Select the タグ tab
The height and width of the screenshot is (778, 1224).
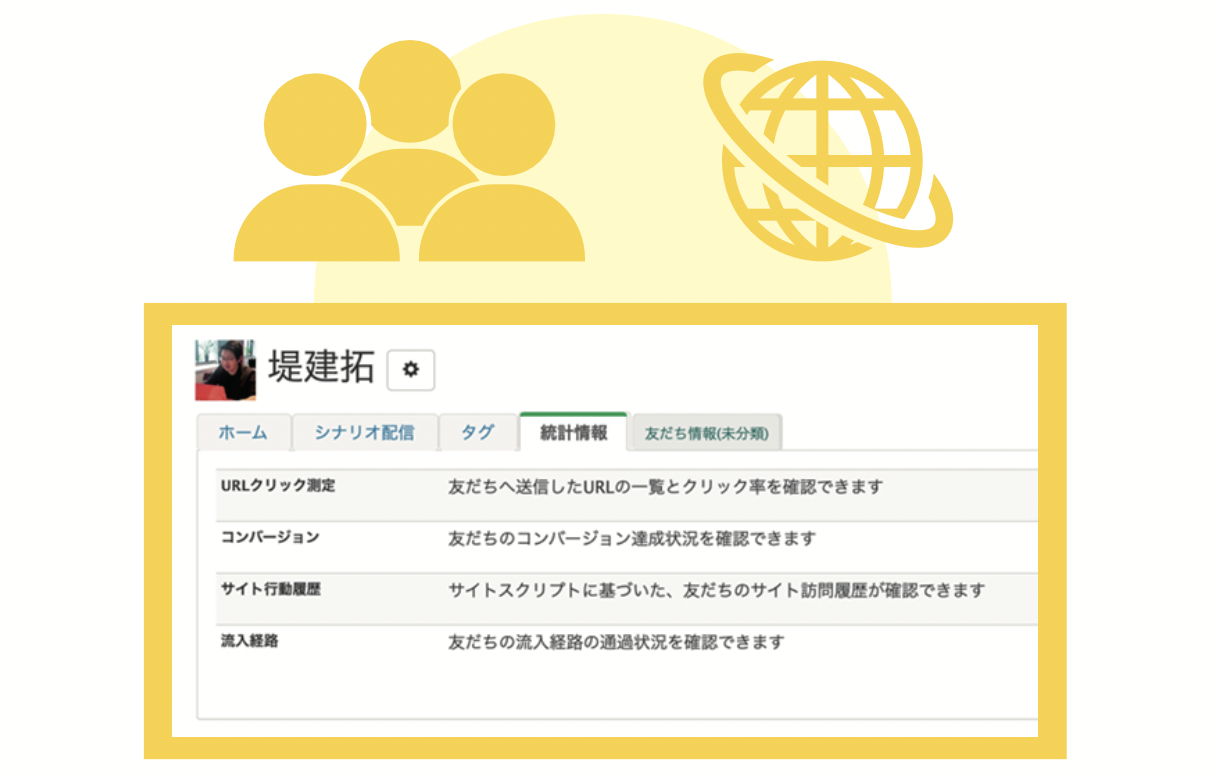(477, 433)
